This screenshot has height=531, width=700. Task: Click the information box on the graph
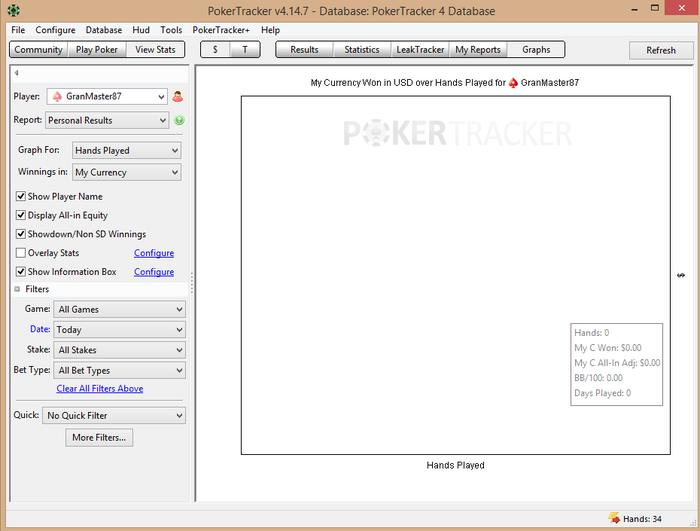[617, 364]
